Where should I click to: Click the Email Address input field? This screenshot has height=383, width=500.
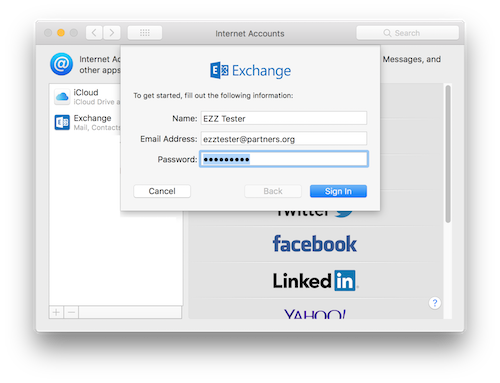point(284,139)
